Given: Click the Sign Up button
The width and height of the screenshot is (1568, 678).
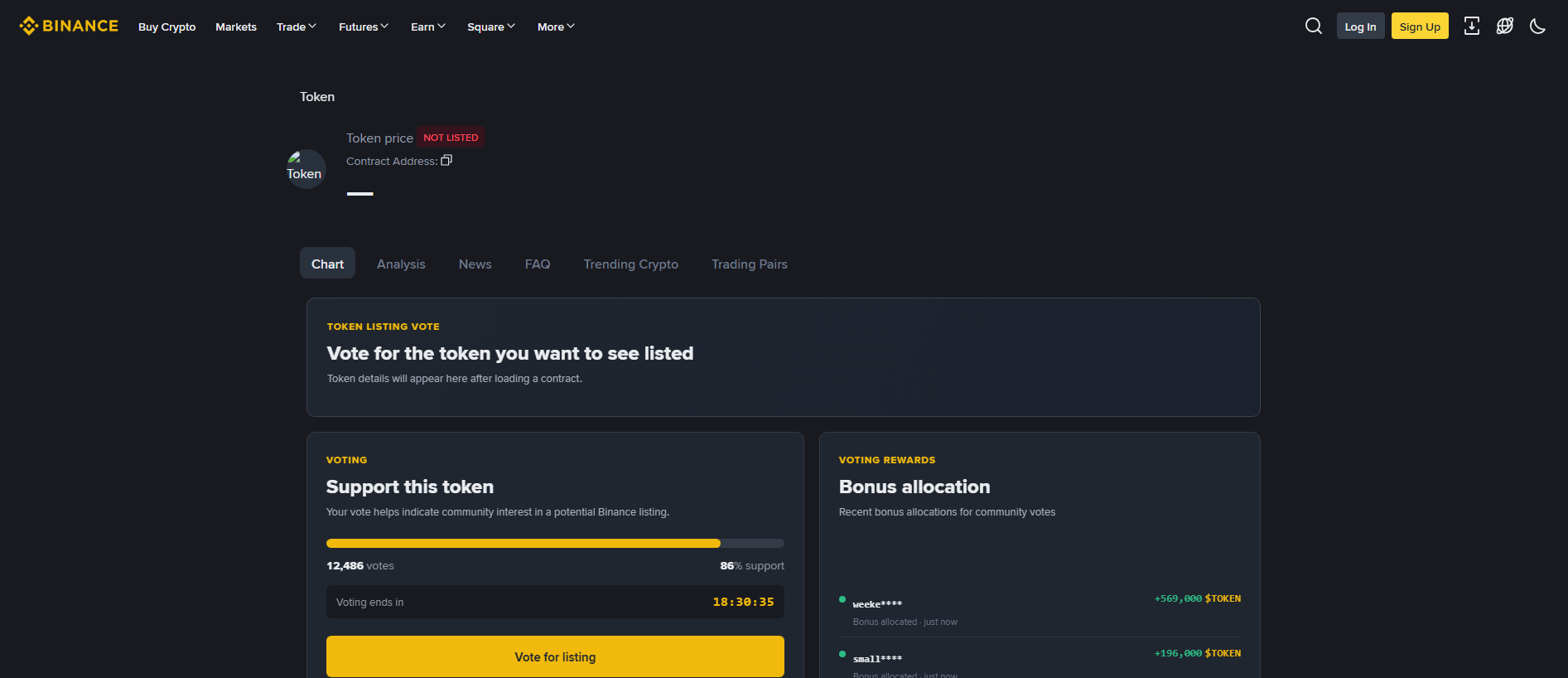Looking at the screenshot, I should click(x=1420, y=27).
